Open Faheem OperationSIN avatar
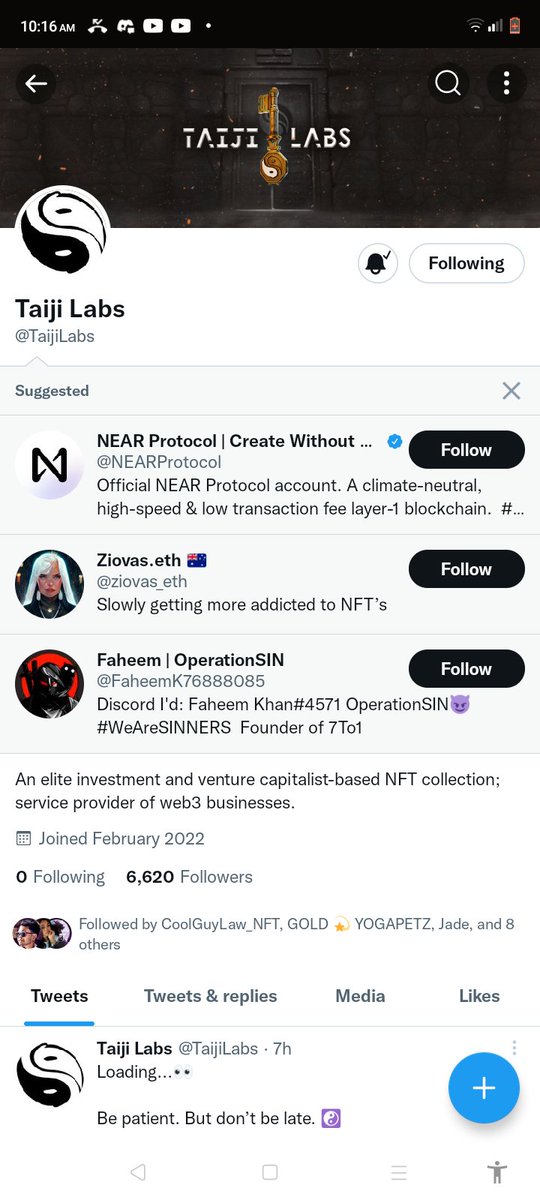The image size is (540, 1200). point(49,684)
